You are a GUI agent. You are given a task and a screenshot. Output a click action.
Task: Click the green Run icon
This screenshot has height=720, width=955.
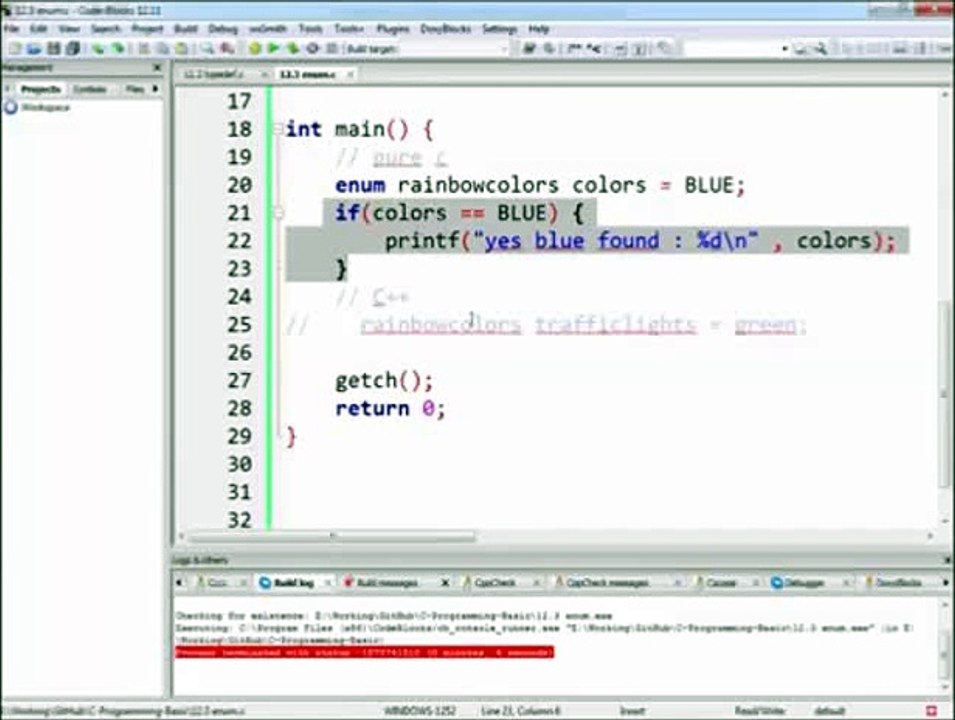click(x=273, y=48)
